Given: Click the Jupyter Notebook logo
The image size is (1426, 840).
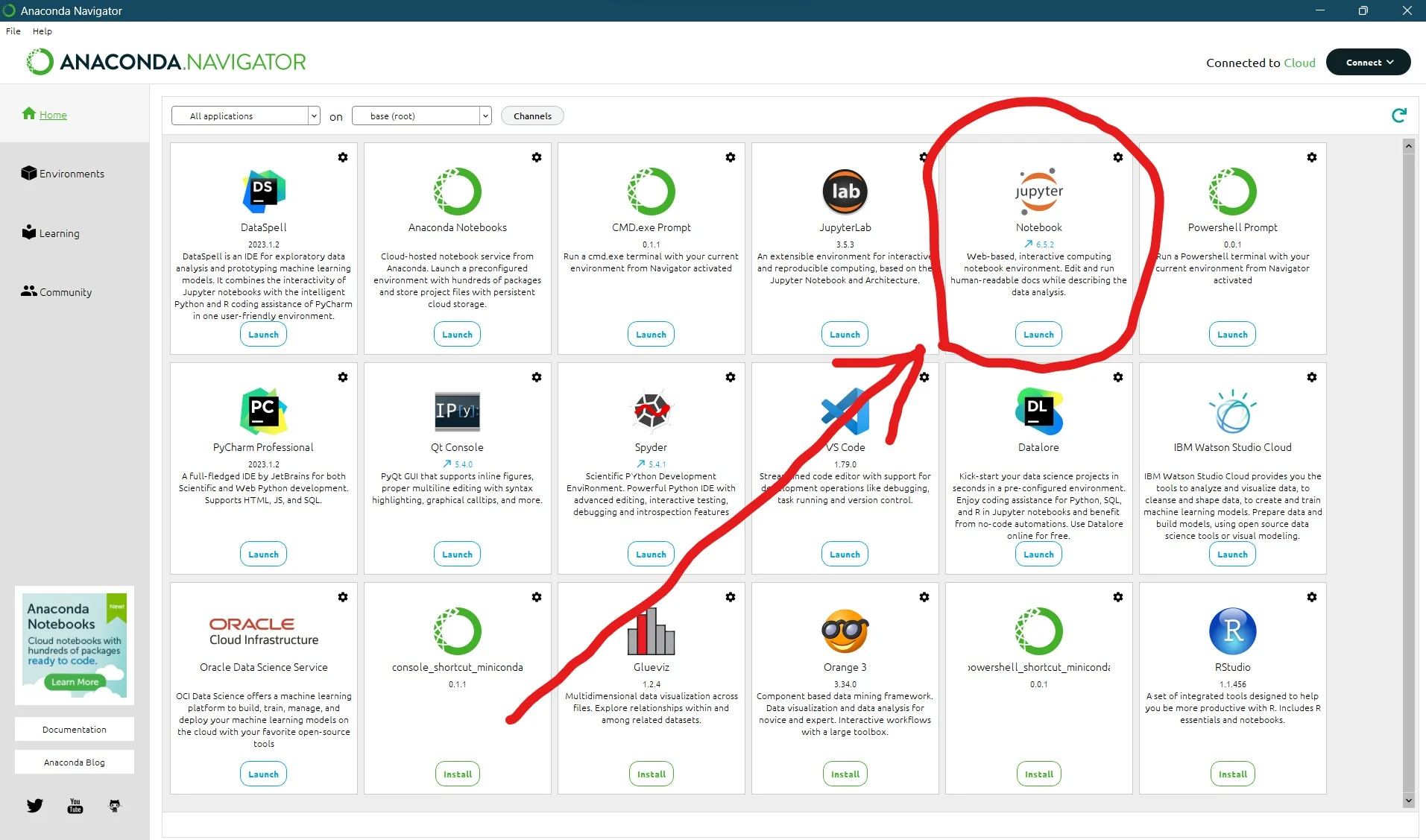Looking at the screenshot, I should click(1039, 192).
